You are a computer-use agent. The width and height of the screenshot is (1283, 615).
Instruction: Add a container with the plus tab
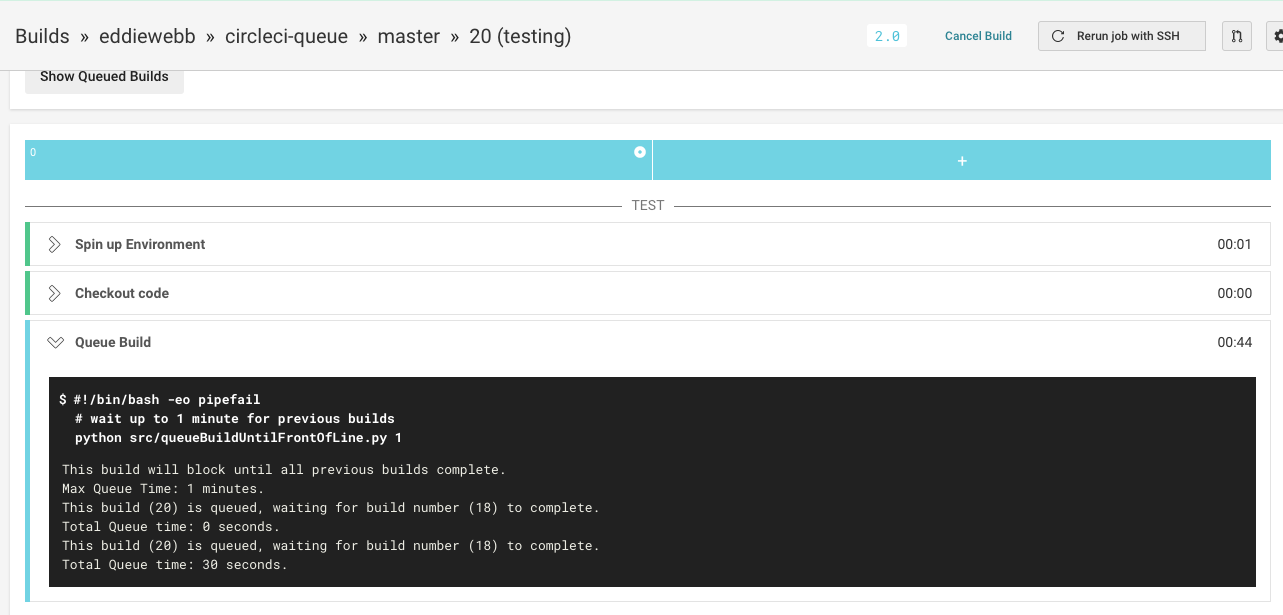tap(962, 160)
